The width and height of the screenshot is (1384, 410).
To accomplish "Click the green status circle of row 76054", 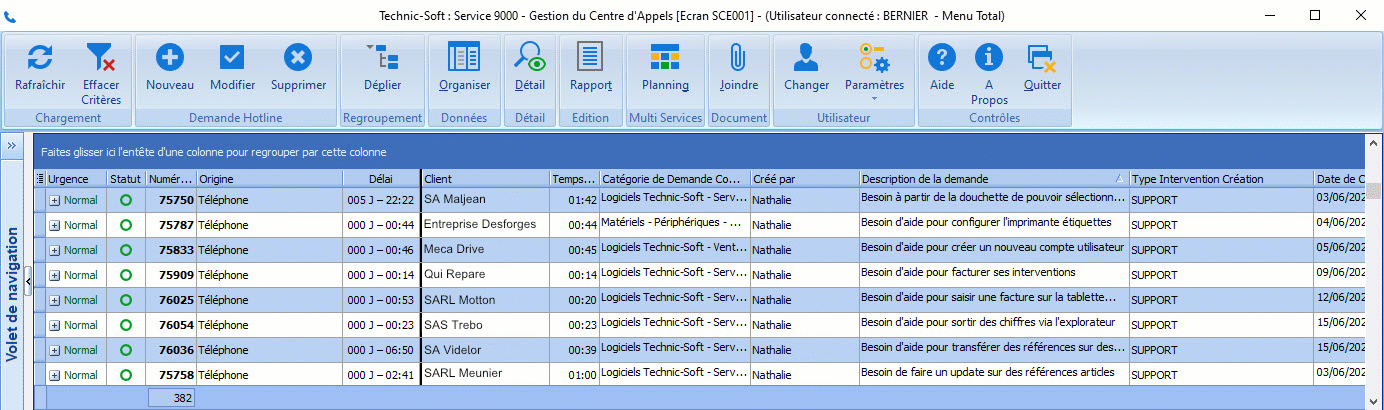I will [x=125, y=325].
